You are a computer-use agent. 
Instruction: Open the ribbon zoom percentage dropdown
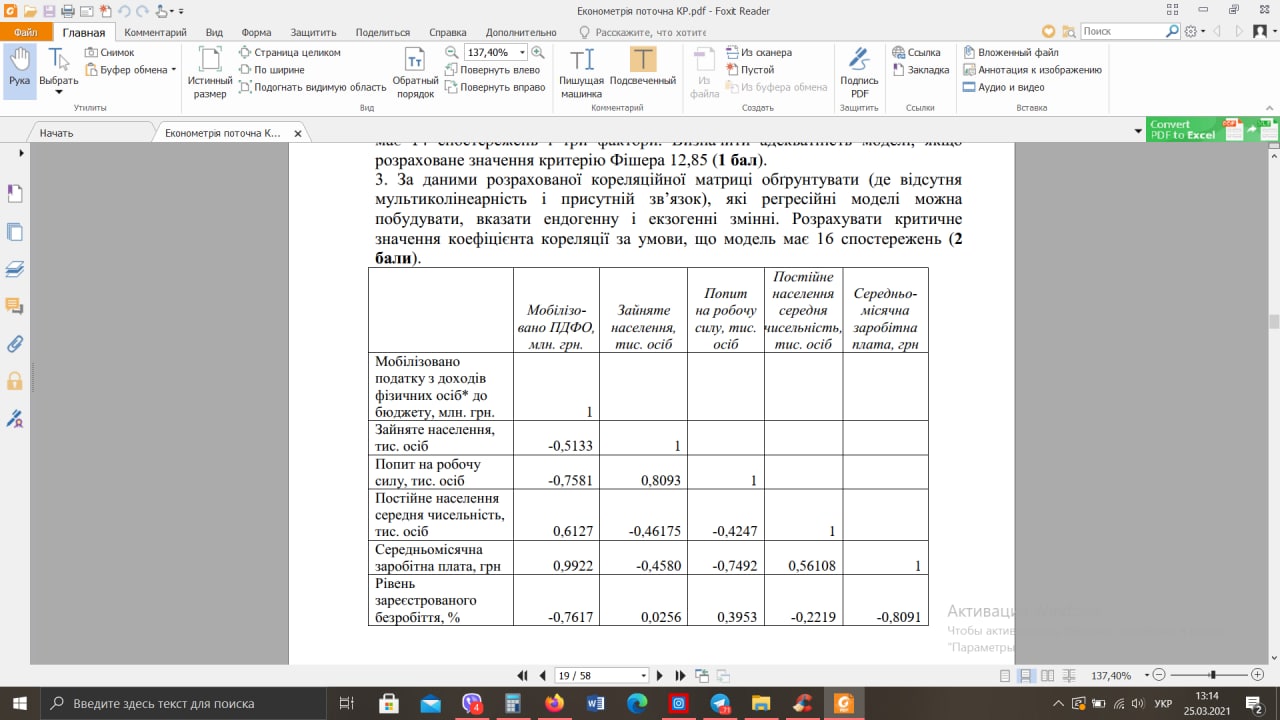click(x=522, y=52)
